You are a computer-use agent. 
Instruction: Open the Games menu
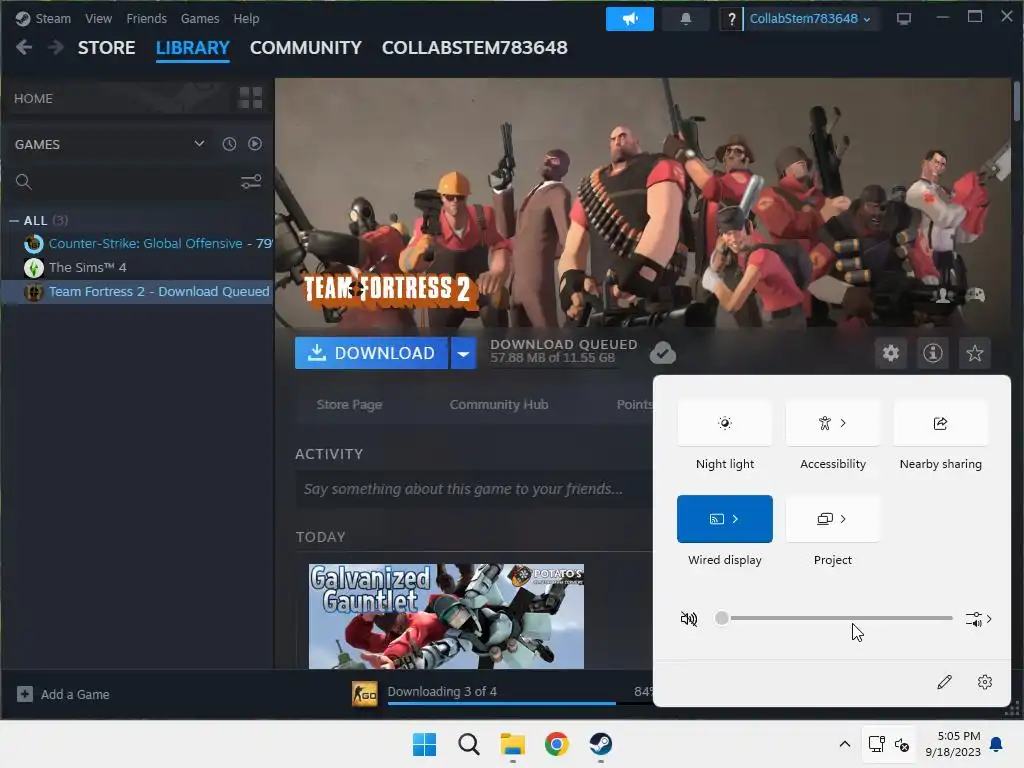click(x=200, y=19)
